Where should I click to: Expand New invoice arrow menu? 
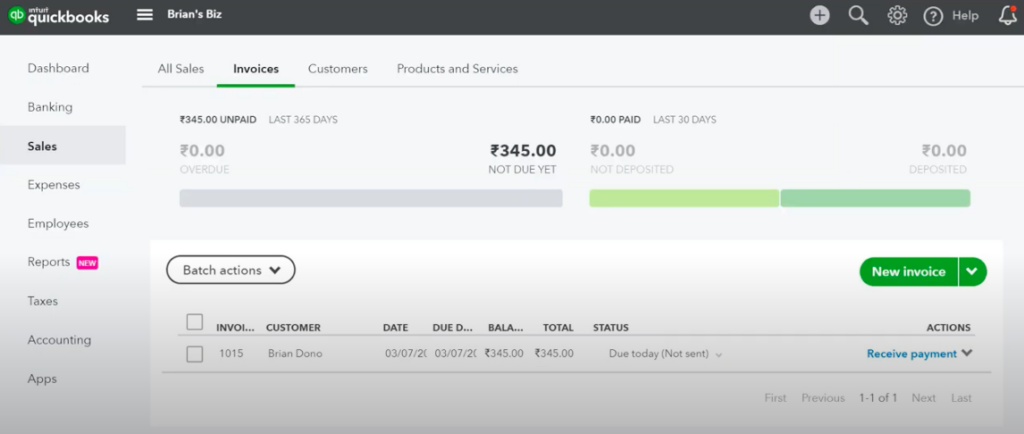(x=972, y=271)
